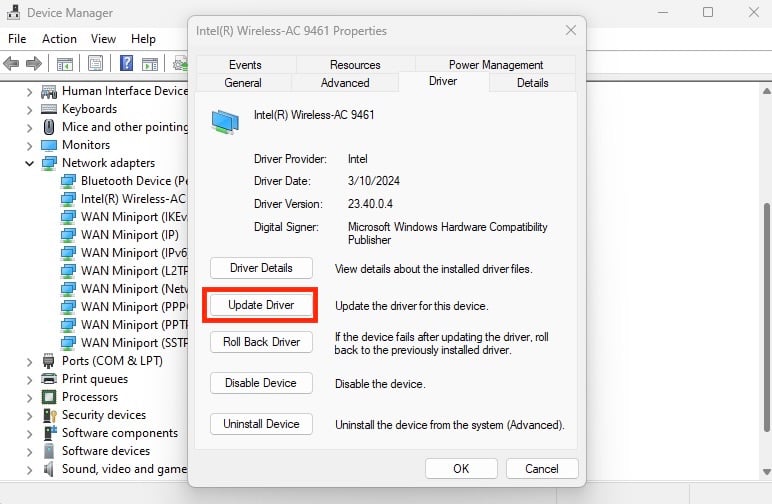Click the Update Driver button
The image size is (772, 504).
point(261,305)
